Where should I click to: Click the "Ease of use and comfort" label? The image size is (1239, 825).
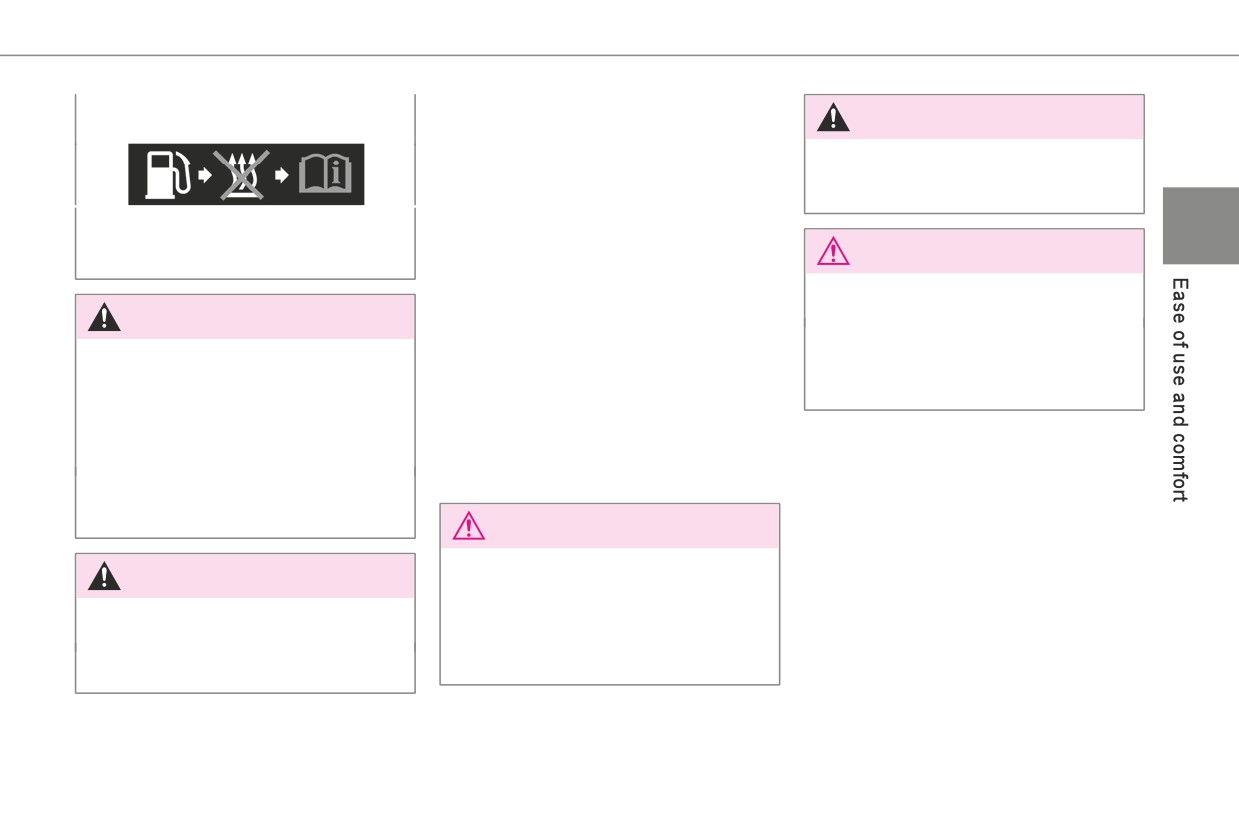pyautogui.click(x=1180, y=390)
